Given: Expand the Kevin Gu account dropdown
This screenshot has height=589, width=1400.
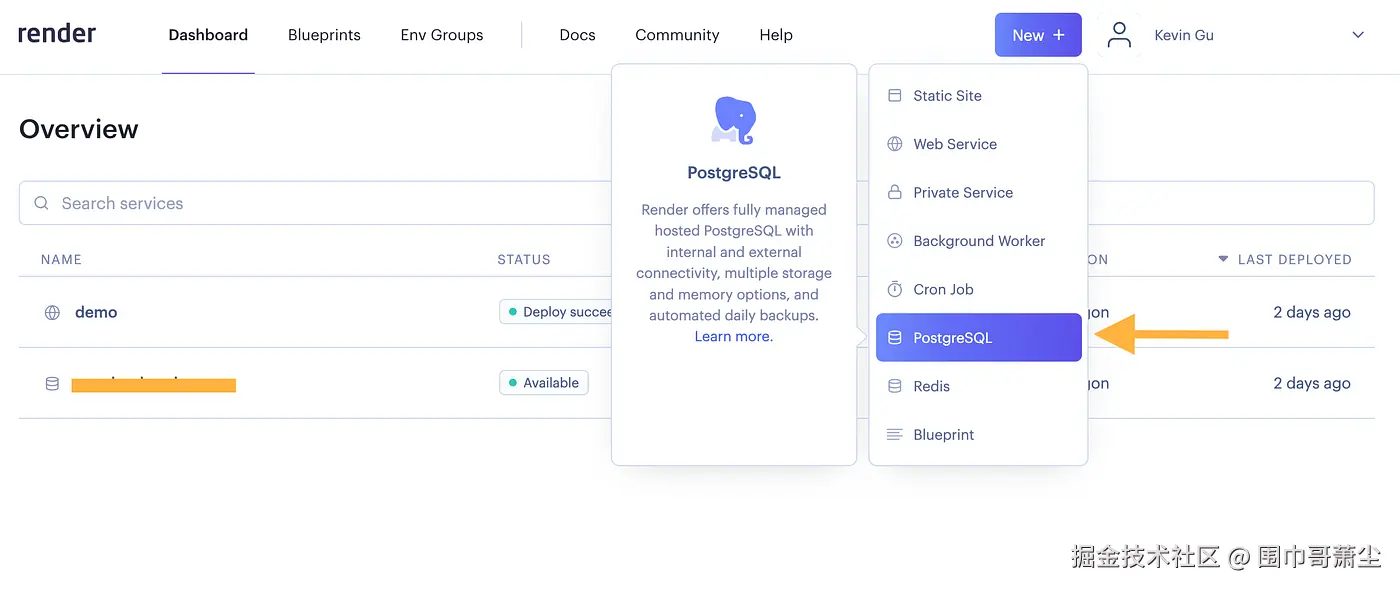Looking at the screenshot, I should coord(1358,35).
